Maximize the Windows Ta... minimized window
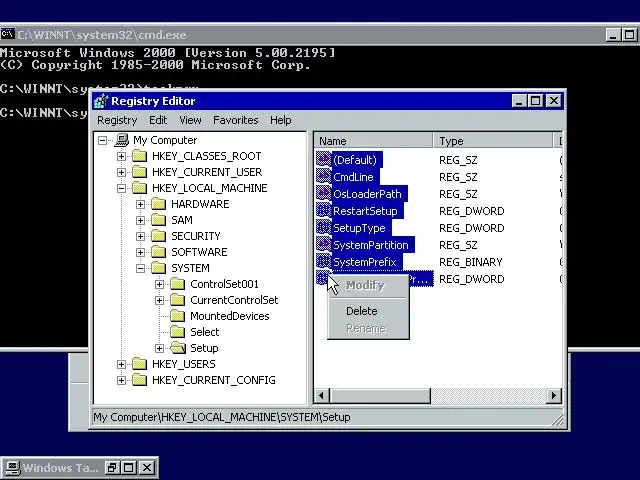 coord(129,467)
